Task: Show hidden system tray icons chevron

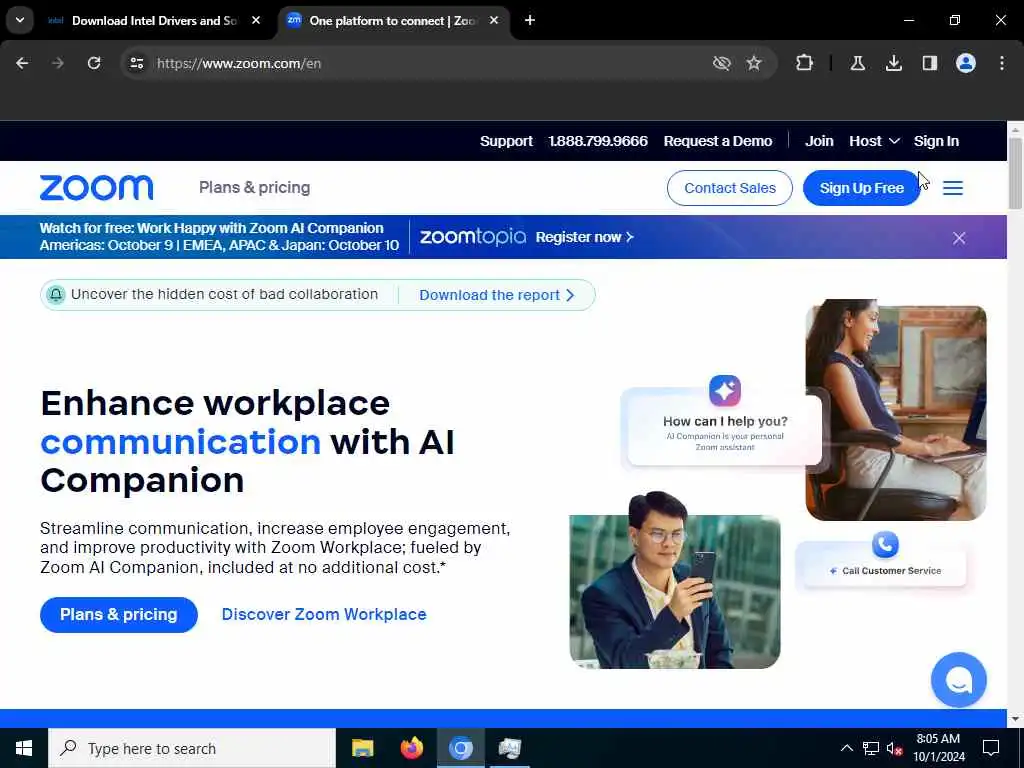Action: (846, 748)
